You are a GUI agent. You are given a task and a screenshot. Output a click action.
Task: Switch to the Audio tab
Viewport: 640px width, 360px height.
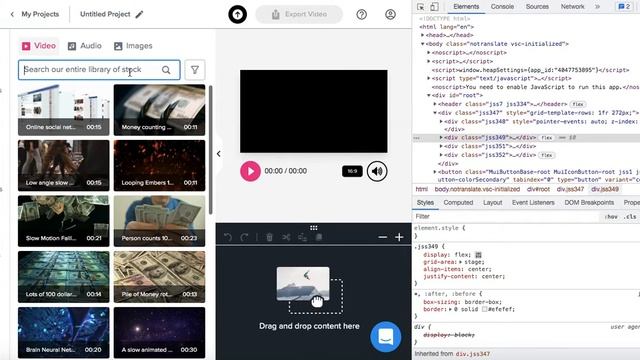click(84, 46)
